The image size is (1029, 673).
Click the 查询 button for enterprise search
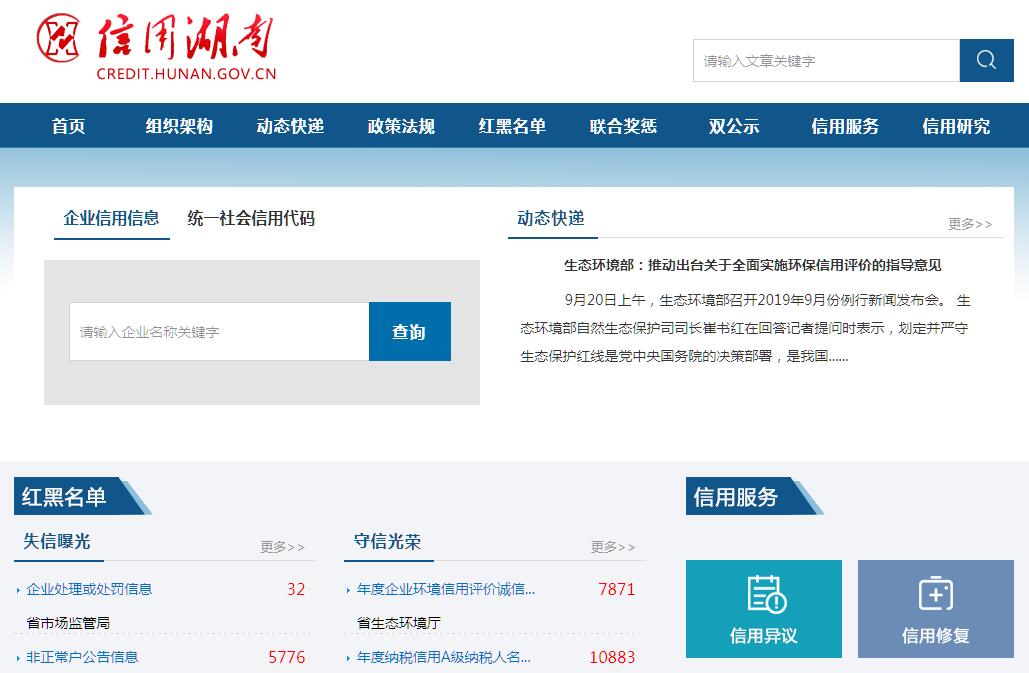click(x=409, y=332)
